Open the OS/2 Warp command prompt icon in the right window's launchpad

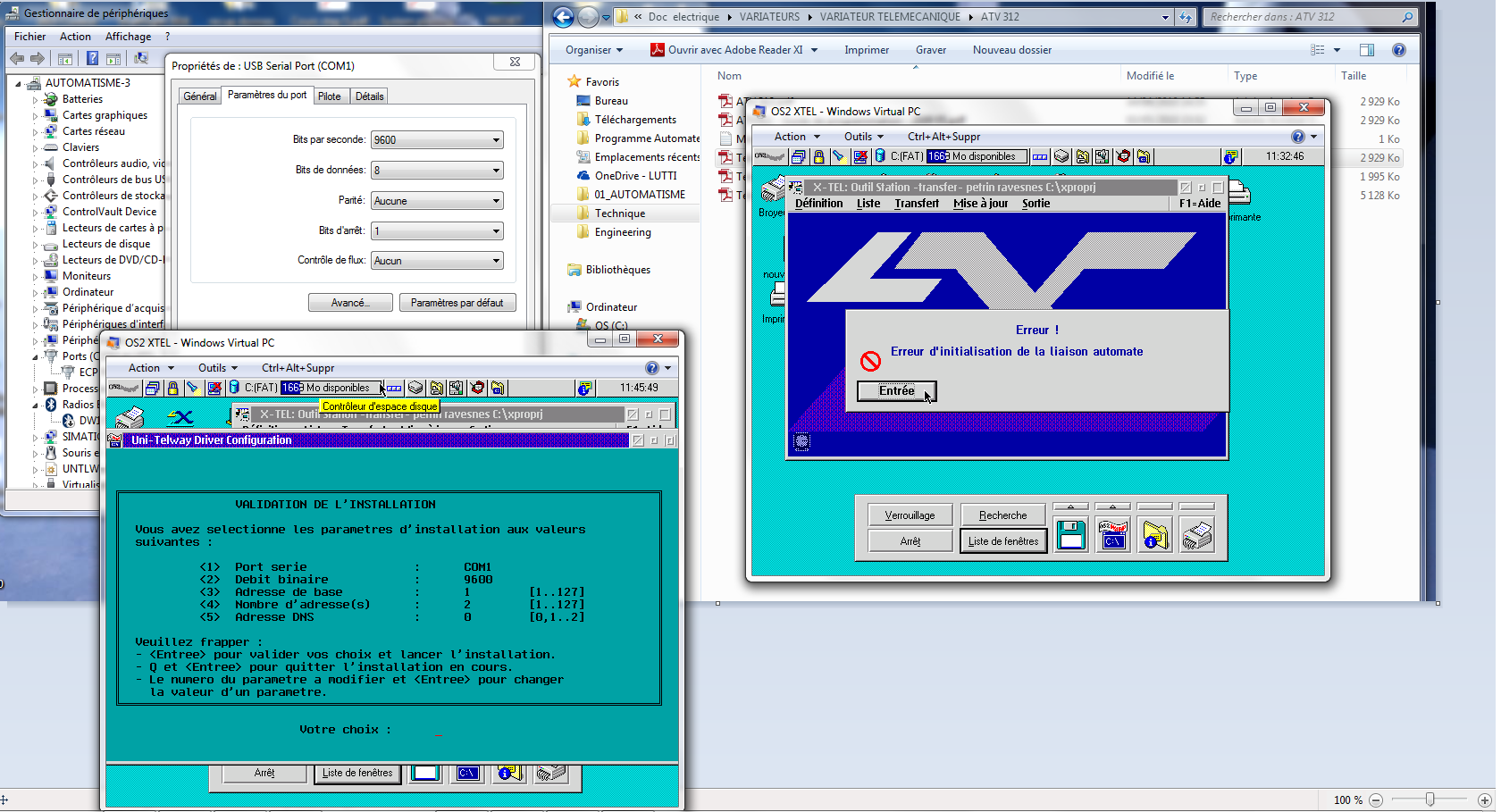click(1113, 535)
